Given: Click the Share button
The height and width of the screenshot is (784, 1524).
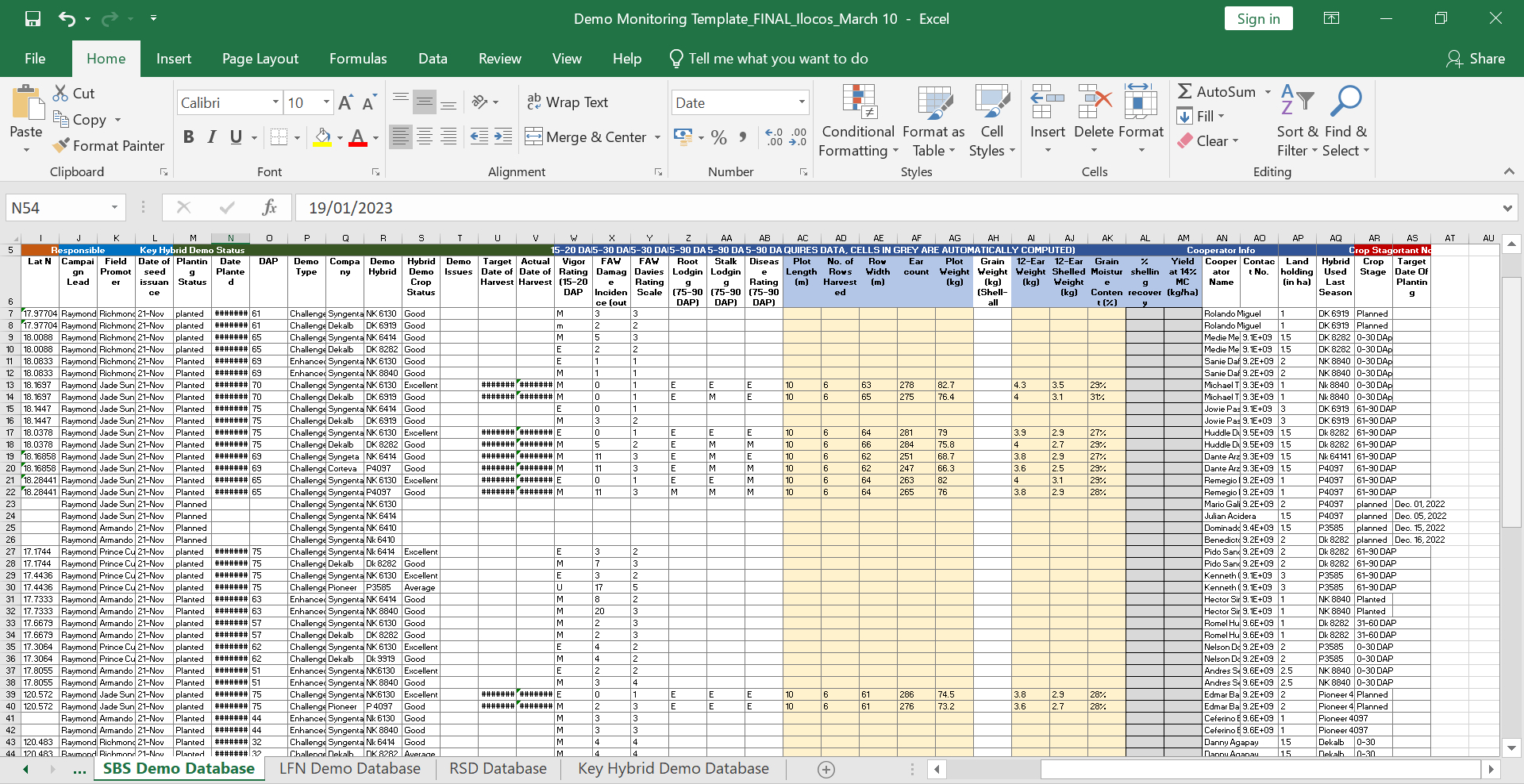Looking at the screenshot, I should [x=1476, y=59].
